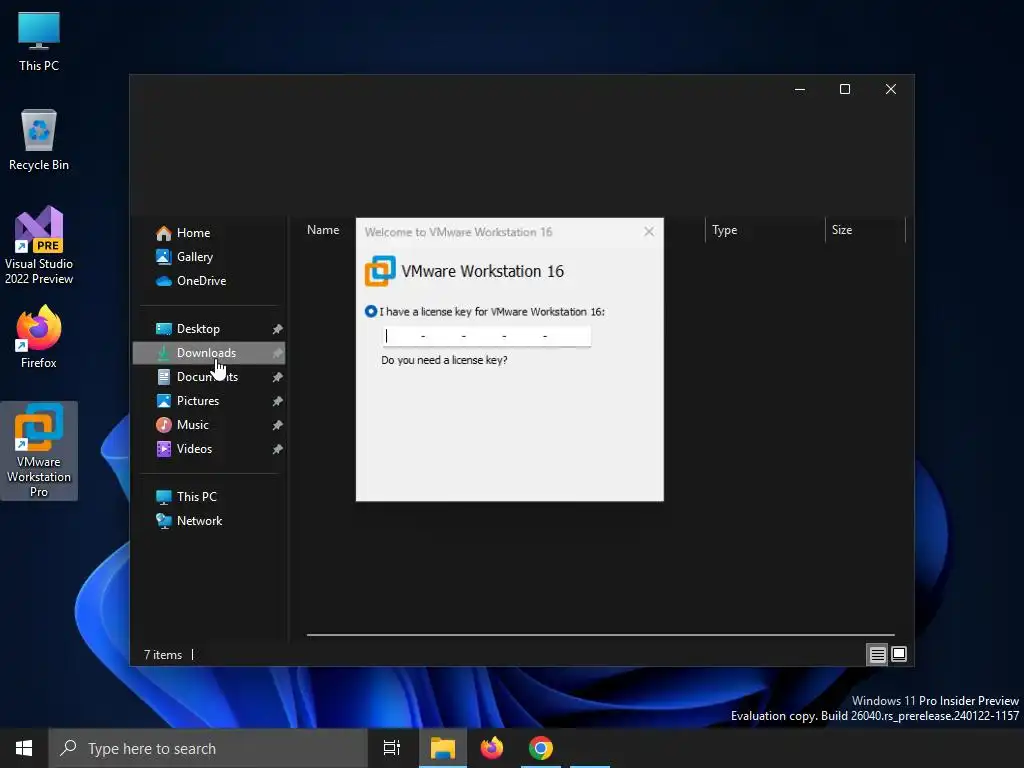Click into the license key input field

click(487, 336)
